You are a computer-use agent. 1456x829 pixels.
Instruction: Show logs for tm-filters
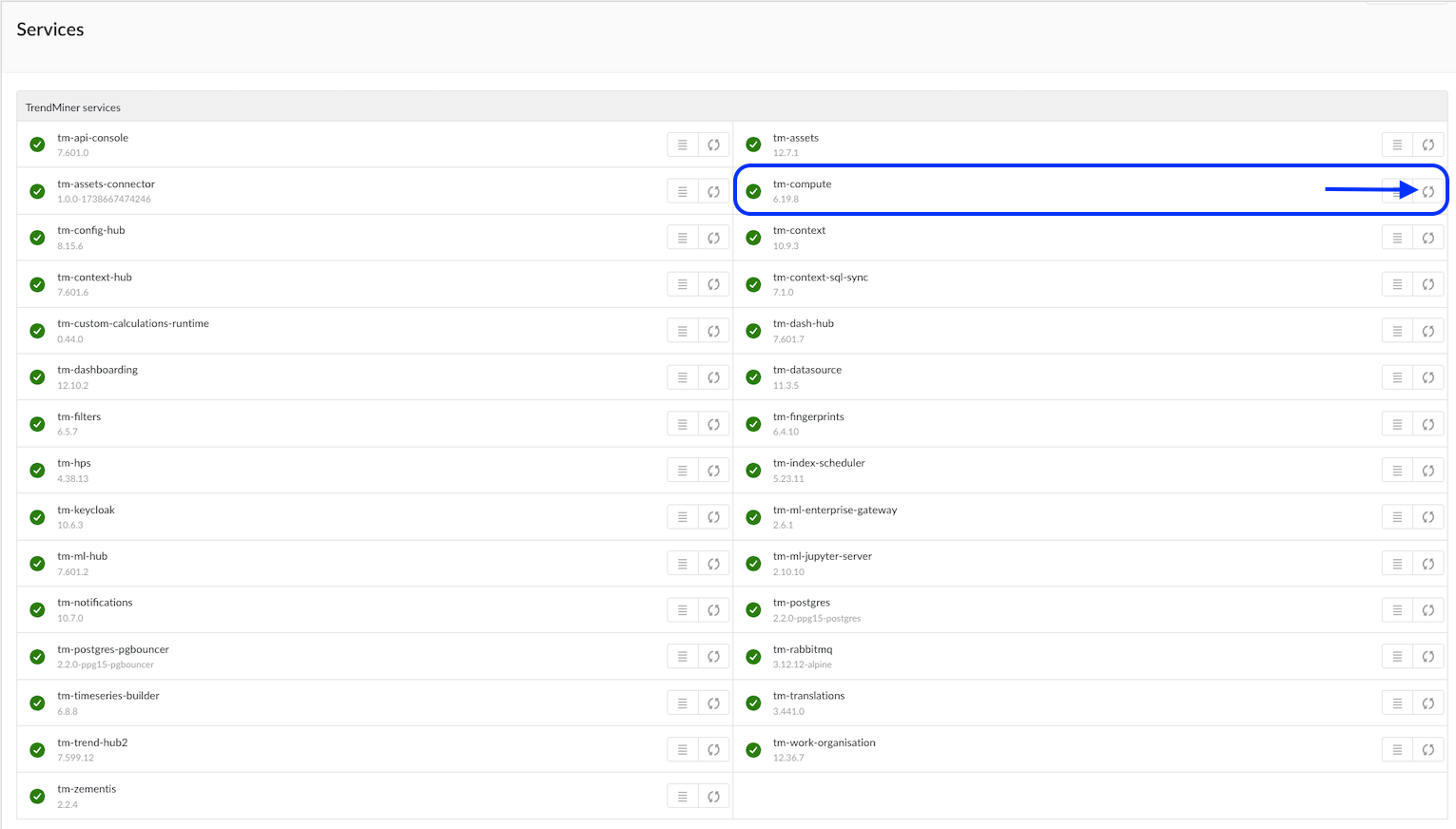(682, 424)
